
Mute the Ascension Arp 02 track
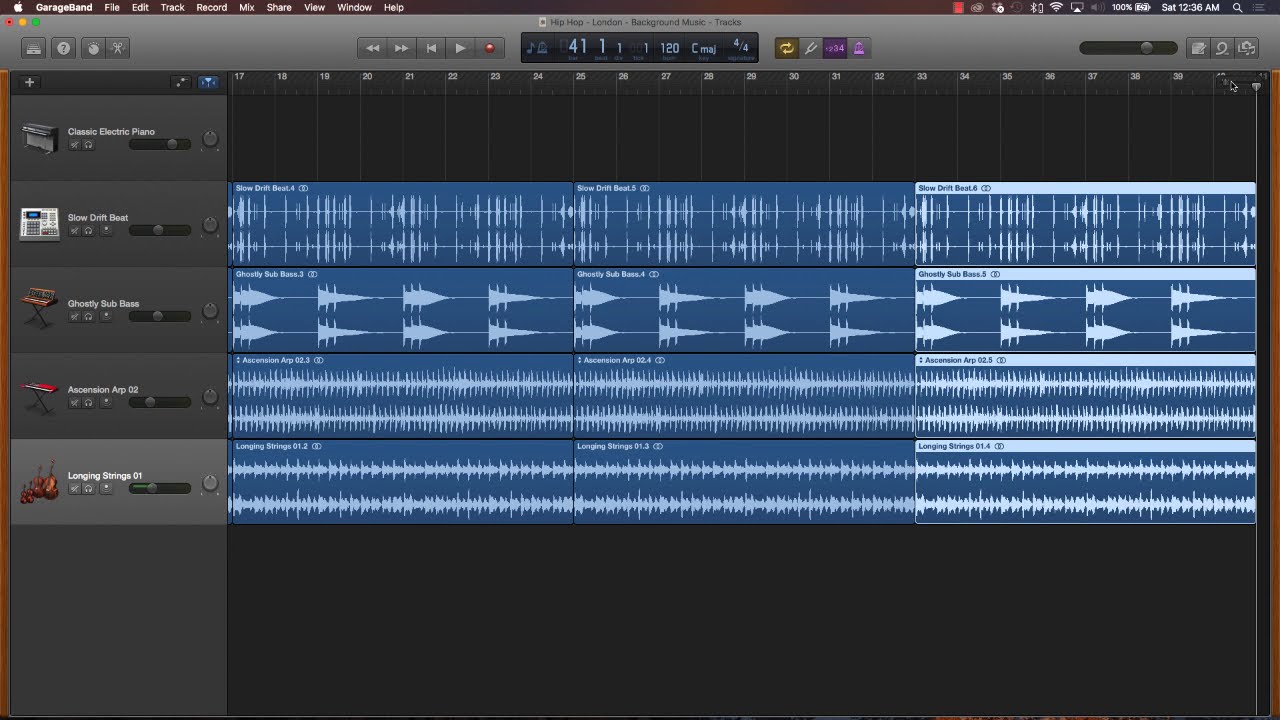[74, 403]
